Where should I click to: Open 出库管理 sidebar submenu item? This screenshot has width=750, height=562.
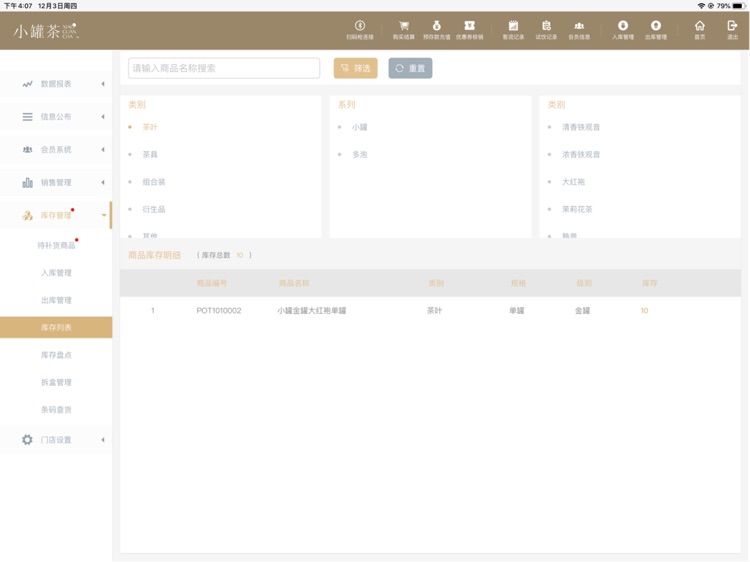point(56,300)
